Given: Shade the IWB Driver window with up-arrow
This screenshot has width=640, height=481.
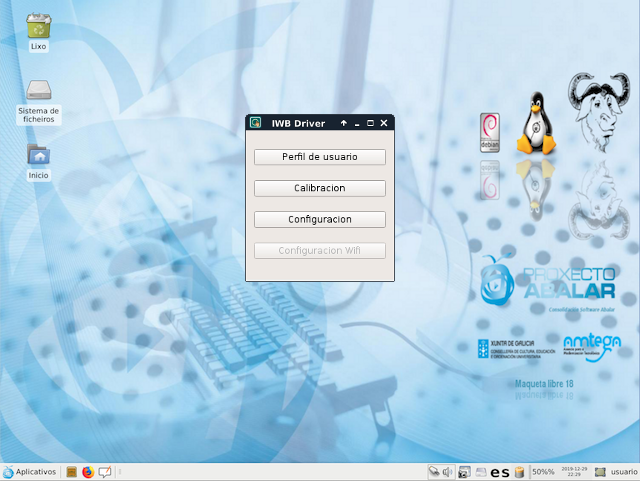Looking at the screenshot, I should 344,123.
